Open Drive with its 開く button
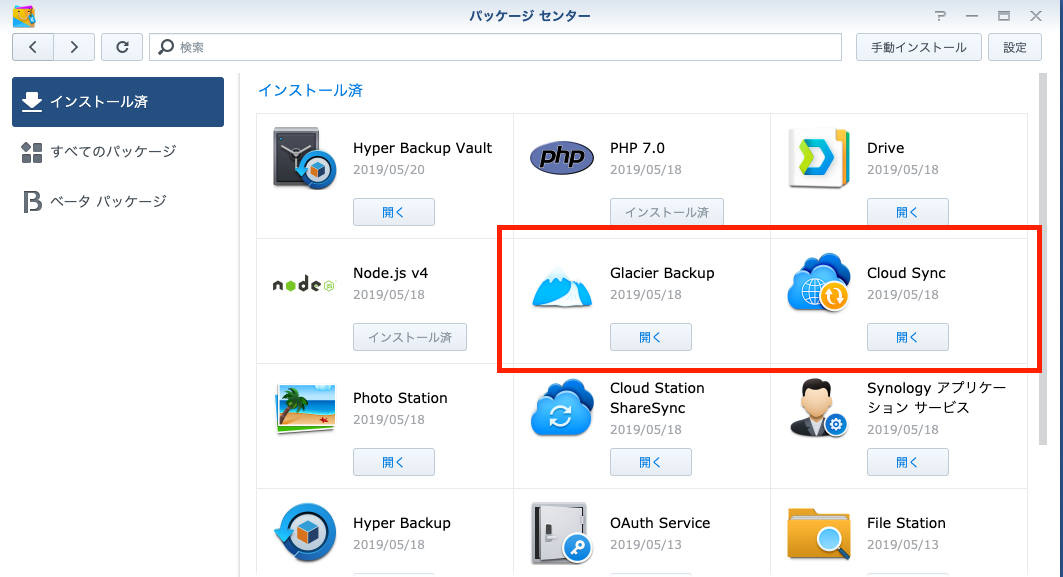Image resolution: width=1063 pixels, height=577 pixels. pos(908,212)
